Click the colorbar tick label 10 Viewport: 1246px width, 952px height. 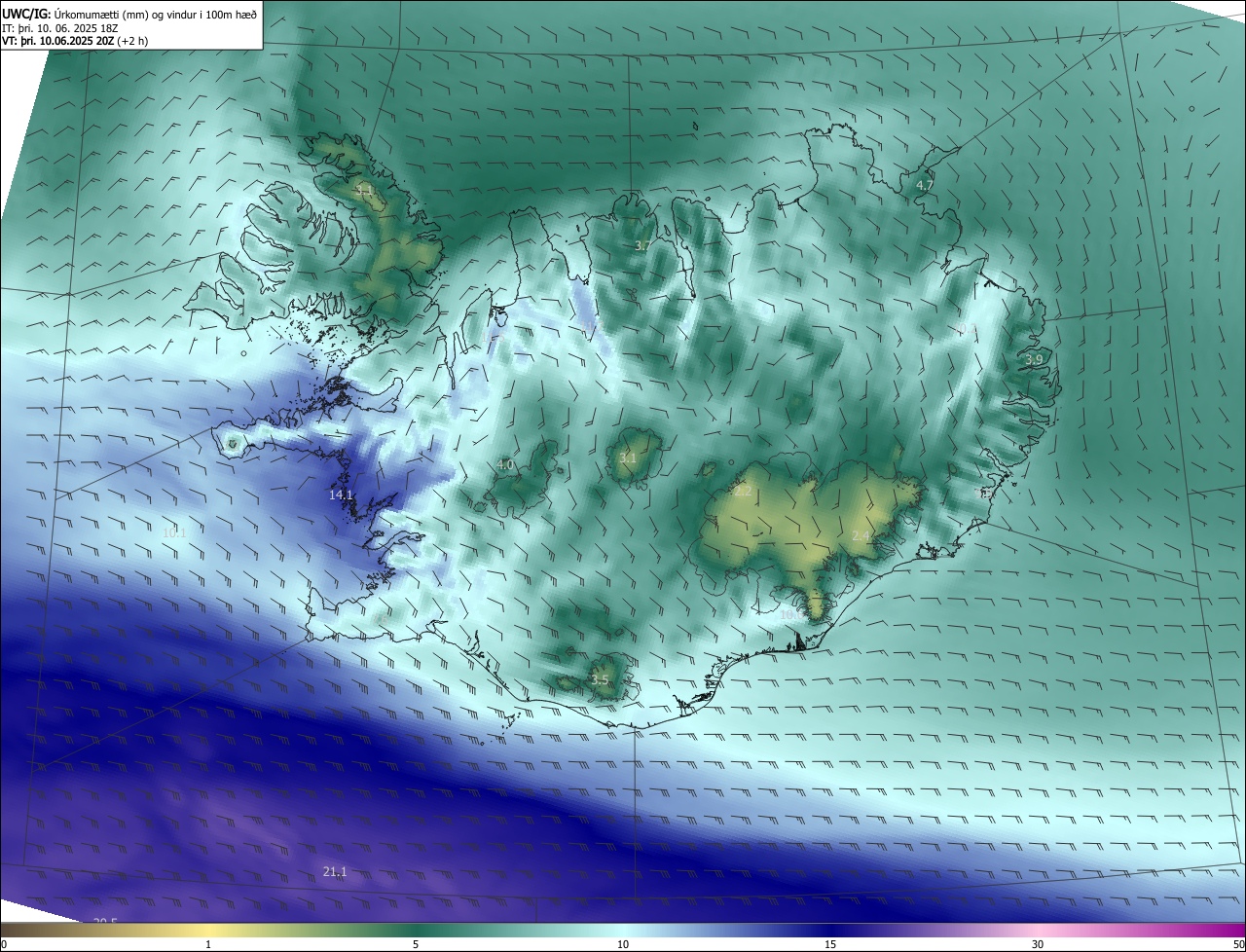pos(623,944)
